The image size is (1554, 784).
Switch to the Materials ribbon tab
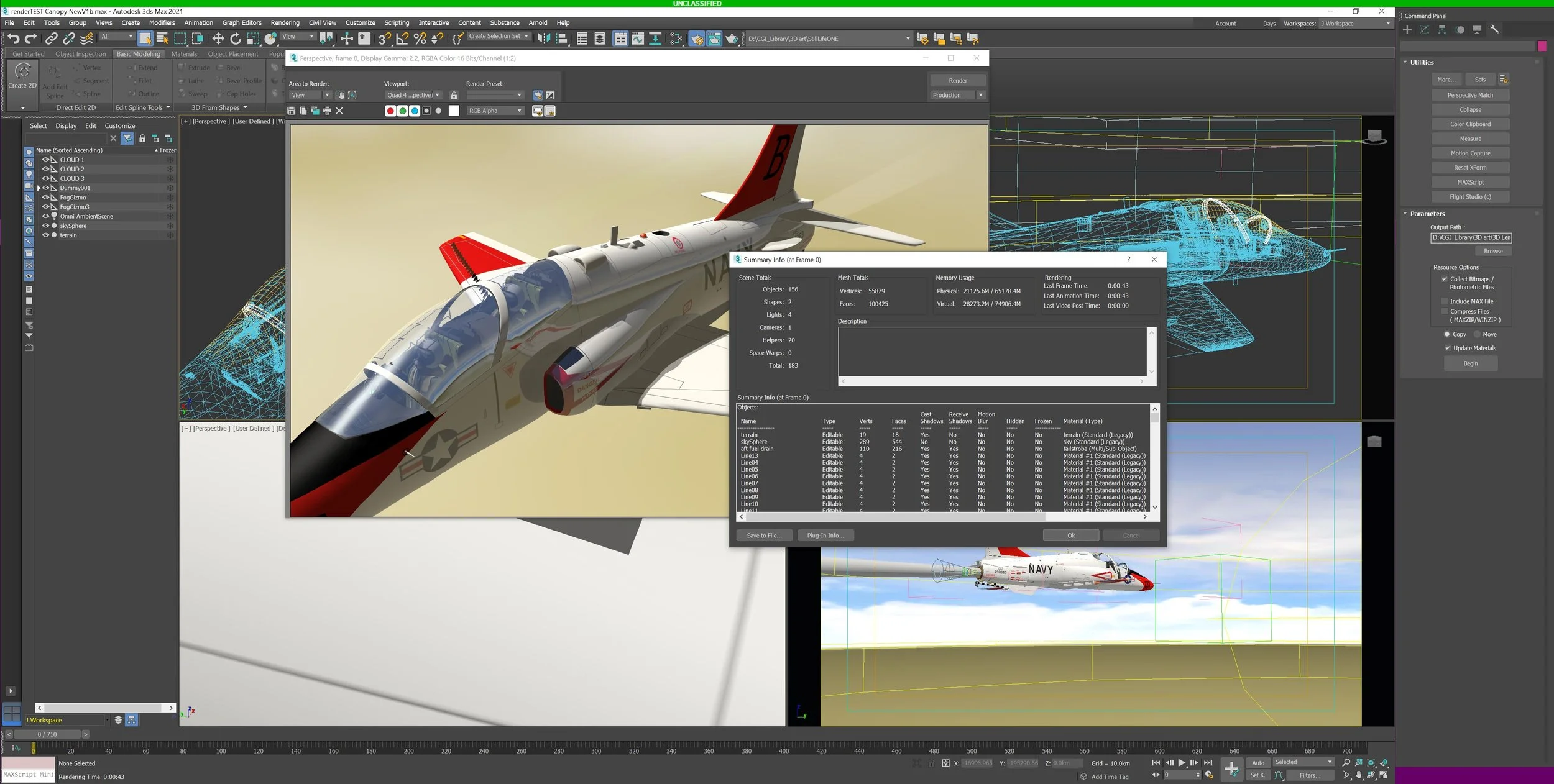point(184,54)
